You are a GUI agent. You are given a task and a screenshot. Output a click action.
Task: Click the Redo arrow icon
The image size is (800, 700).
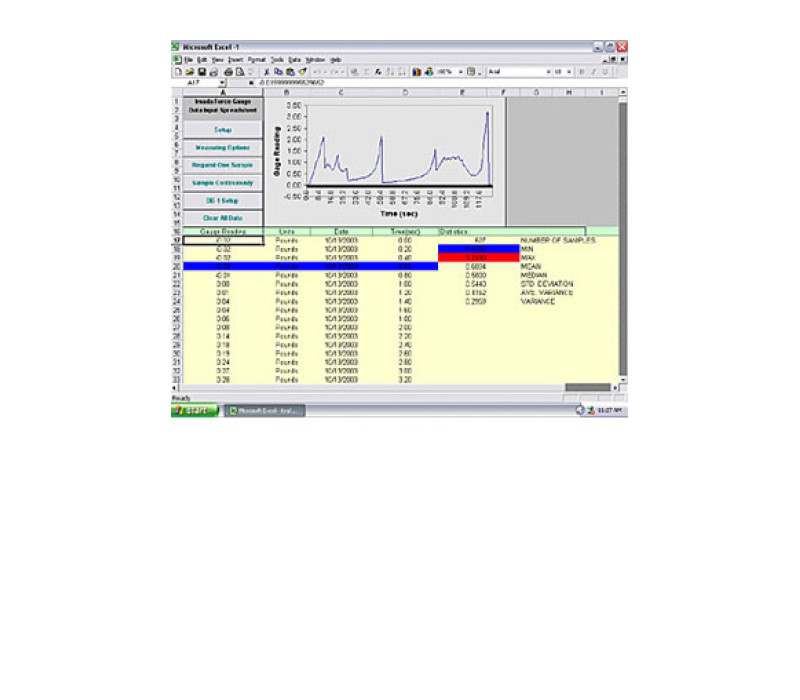(x=336, y=72)
